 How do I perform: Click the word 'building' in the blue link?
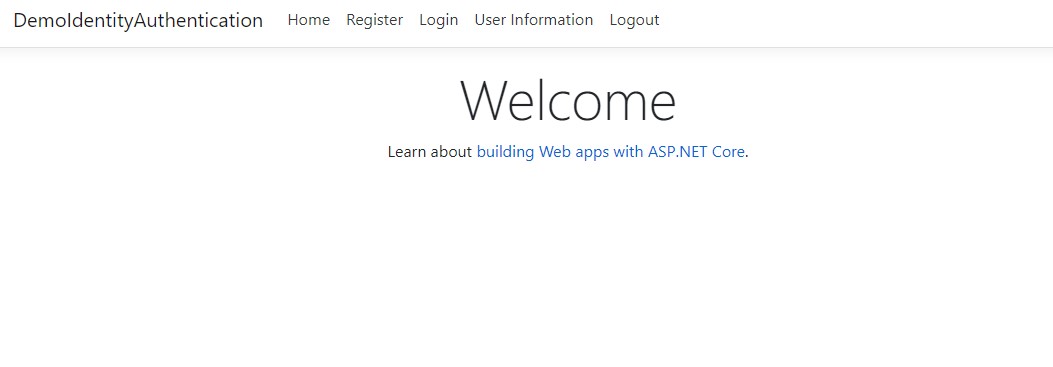(506, 152)
